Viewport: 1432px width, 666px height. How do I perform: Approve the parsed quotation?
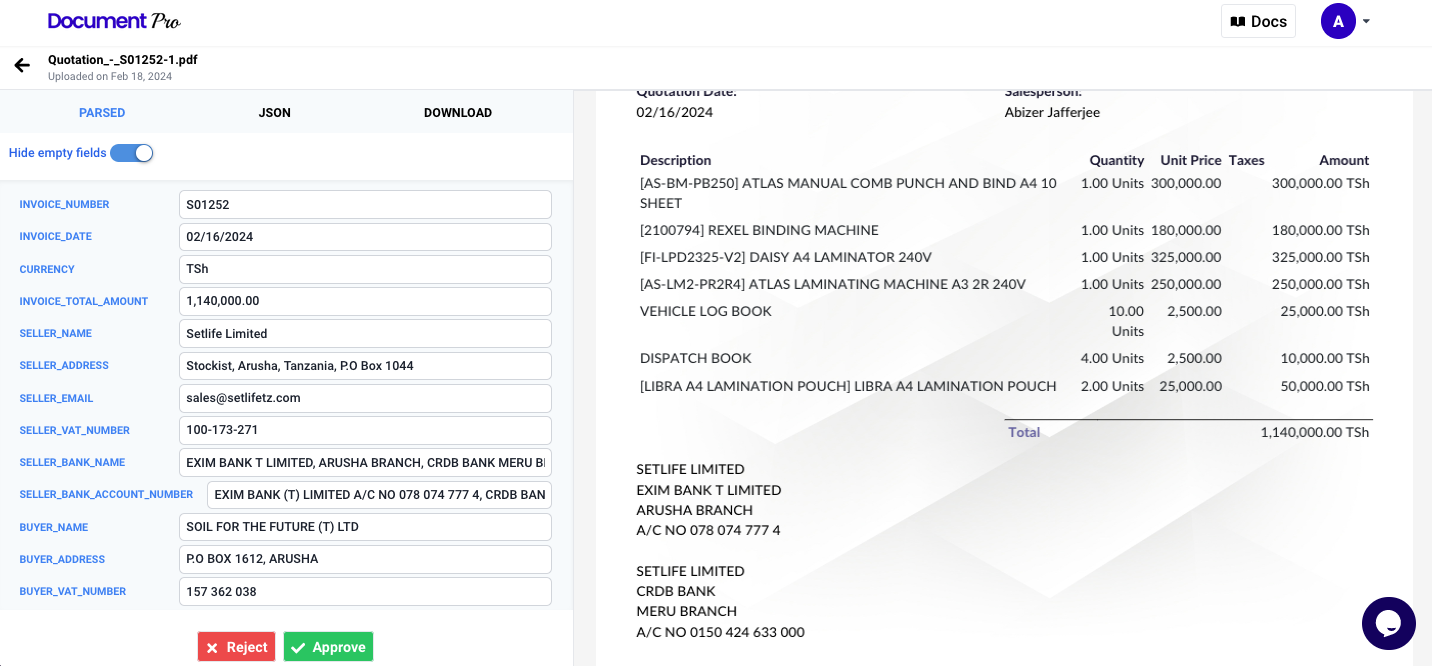click(328, 646)
